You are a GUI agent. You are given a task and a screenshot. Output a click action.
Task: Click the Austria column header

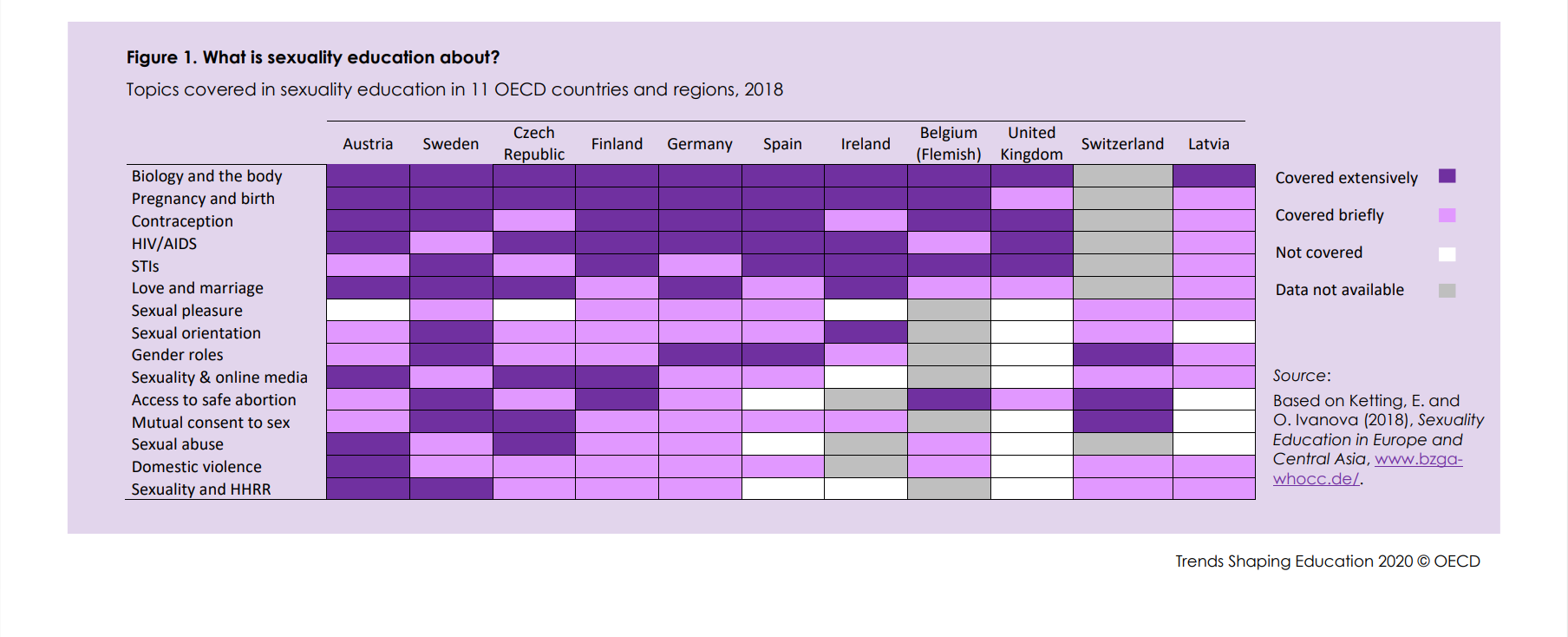[368, 144]
